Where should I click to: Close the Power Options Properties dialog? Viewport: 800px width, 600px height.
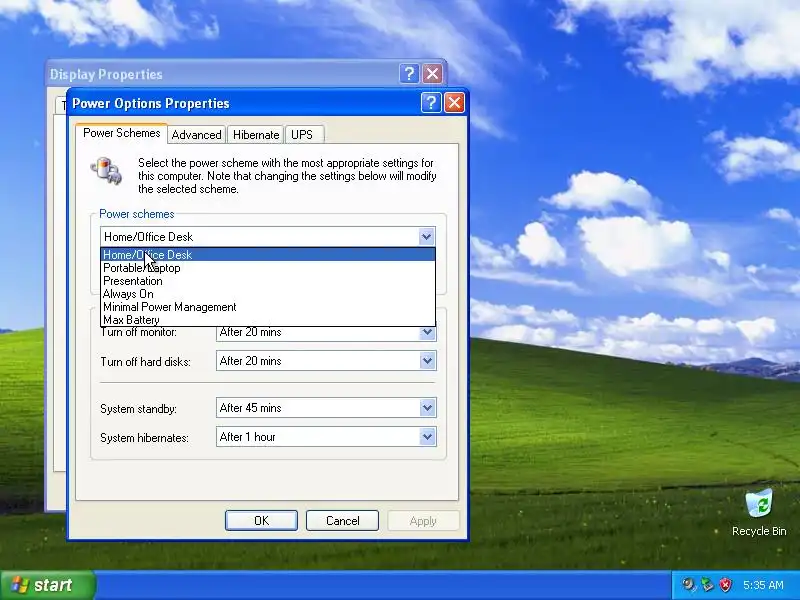(x=454, y=103)
